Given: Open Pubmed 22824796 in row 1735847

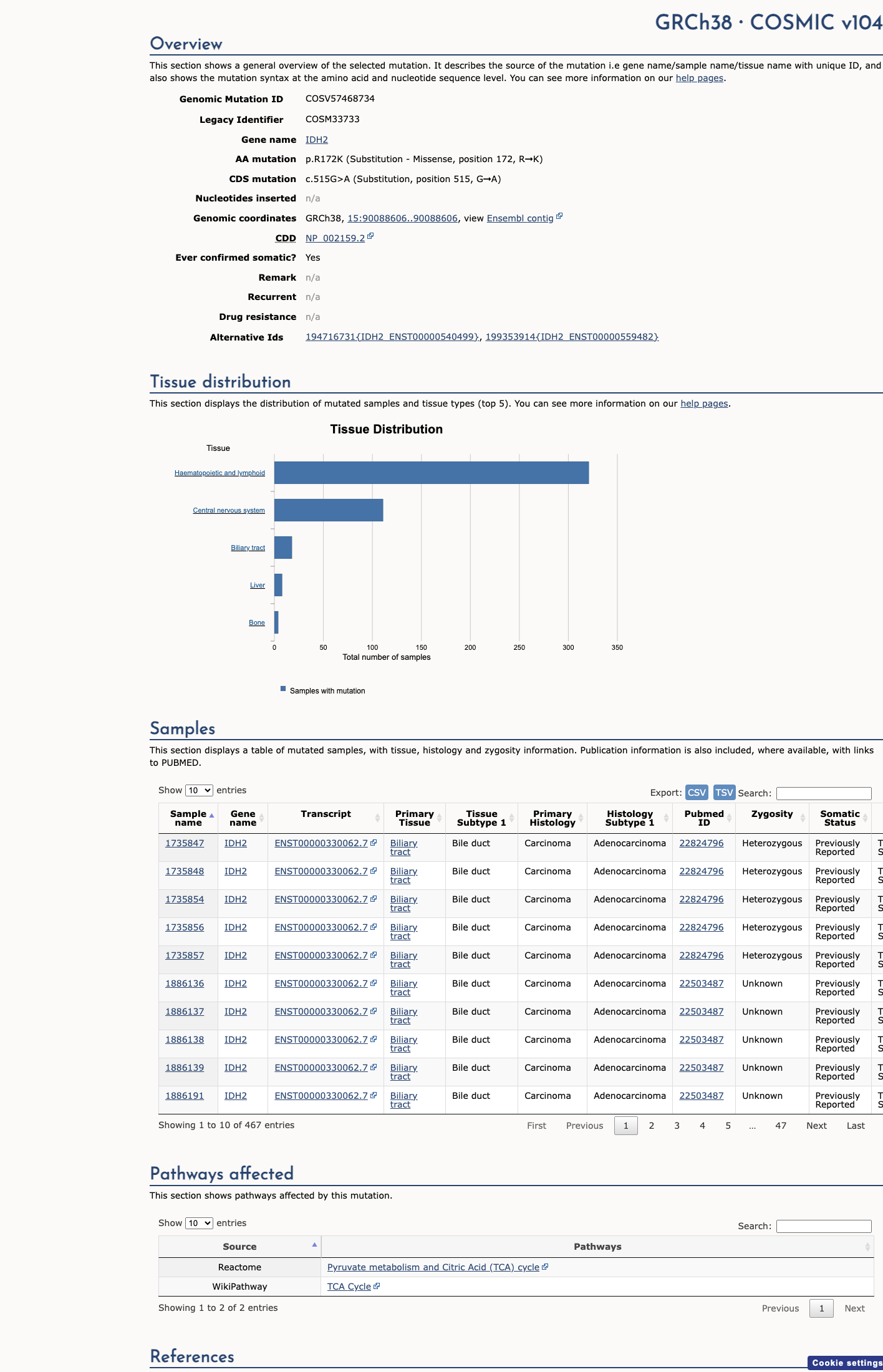Looking at the screenshot, I should click(x=702, y=843).
